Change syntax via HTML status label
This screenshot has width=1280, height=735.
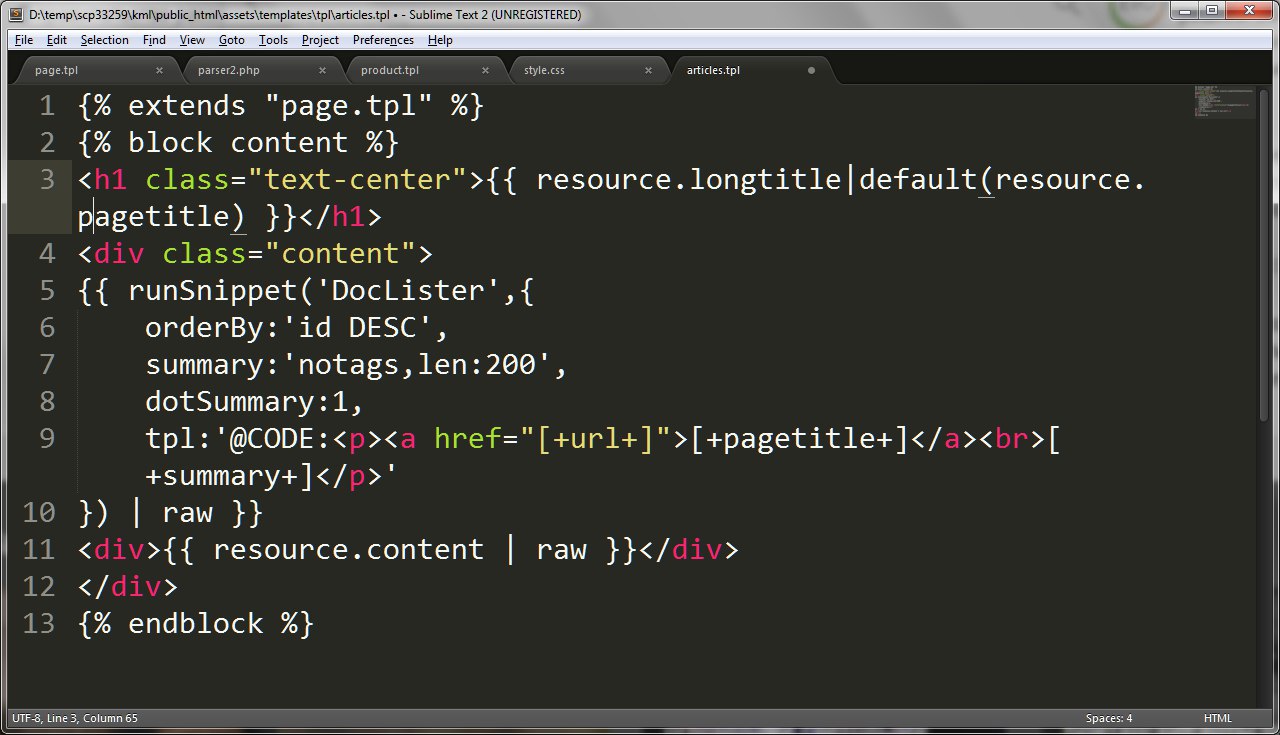coord(1217,718)
